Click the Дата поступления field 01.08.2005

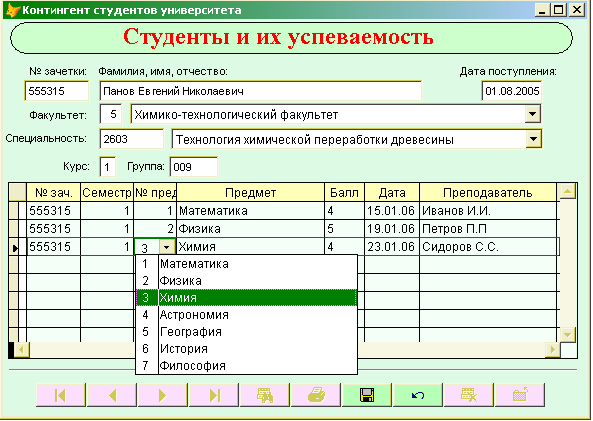(512, 91)
